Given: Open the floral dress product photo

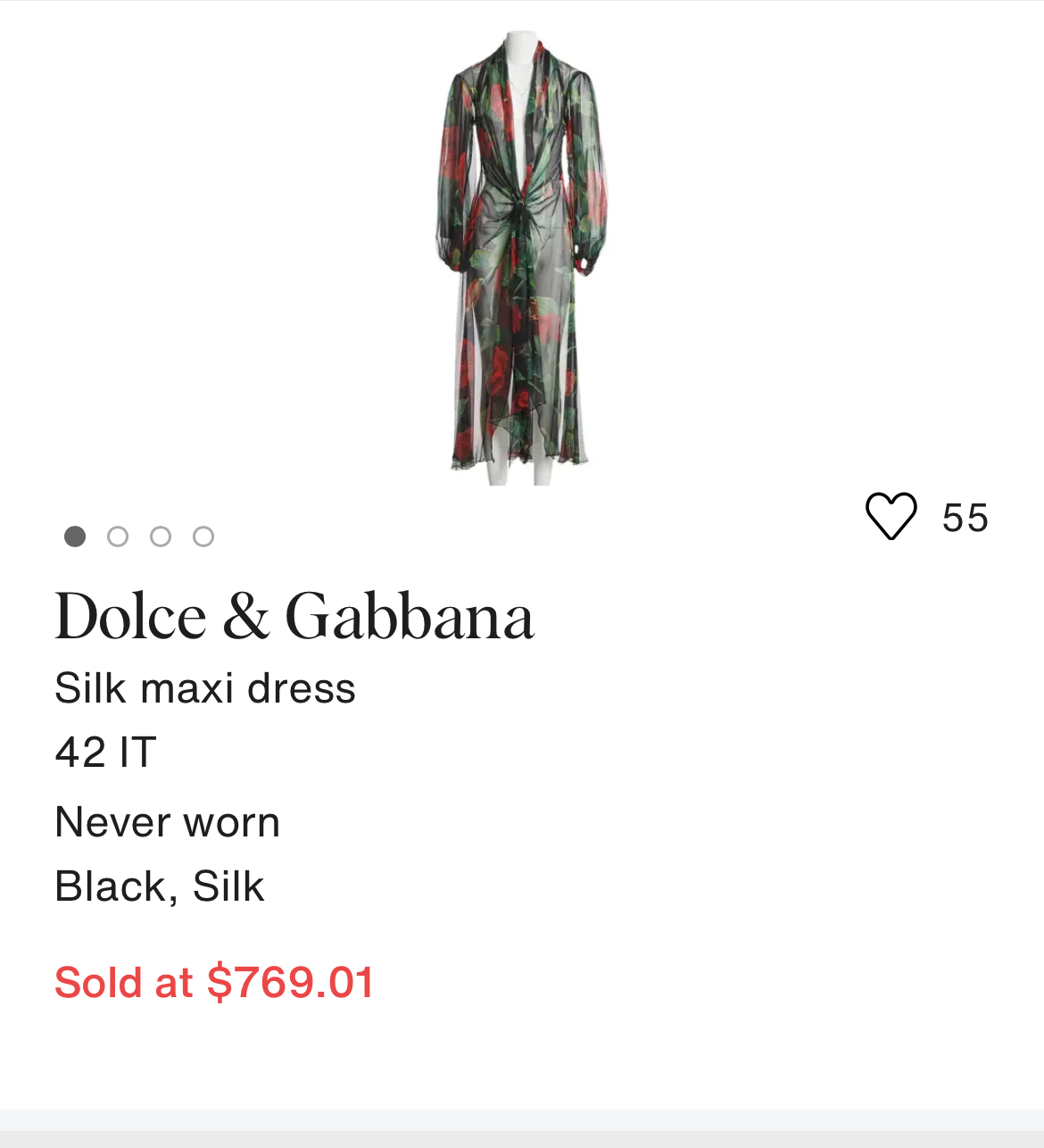Looking at the screenshot, I should pyautogui.click(x=522, y=257).
